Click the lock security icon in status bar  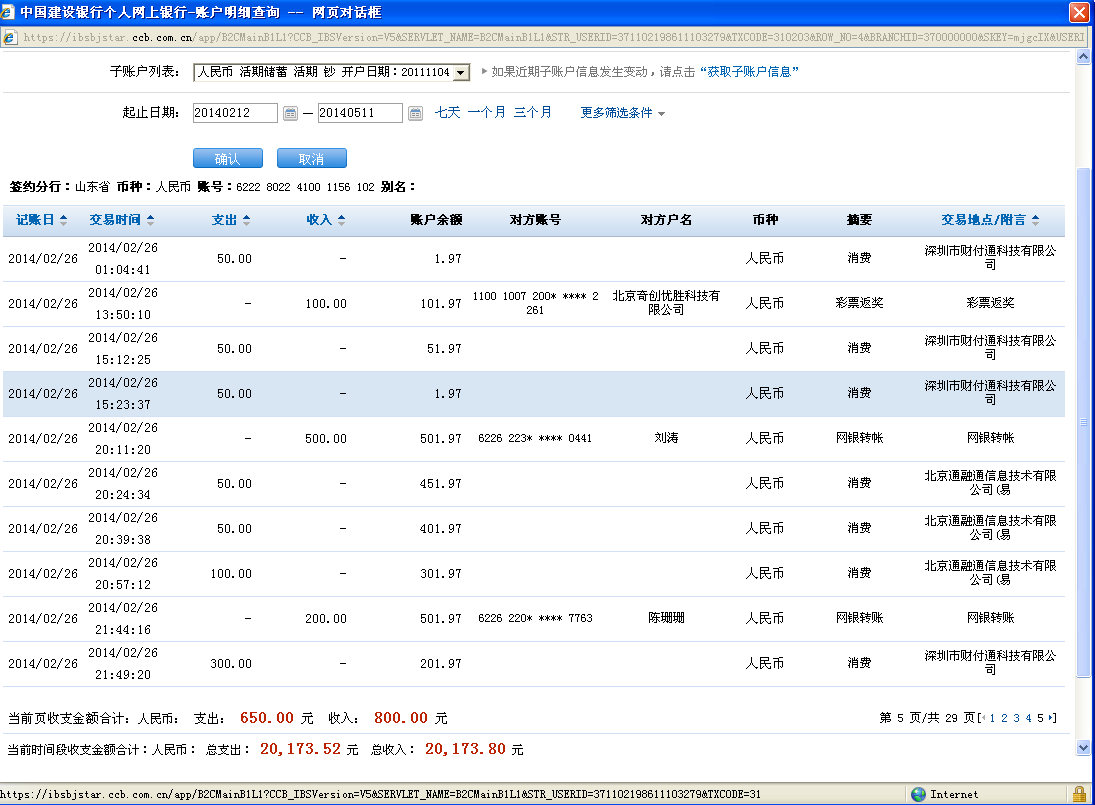(1078, 794)
